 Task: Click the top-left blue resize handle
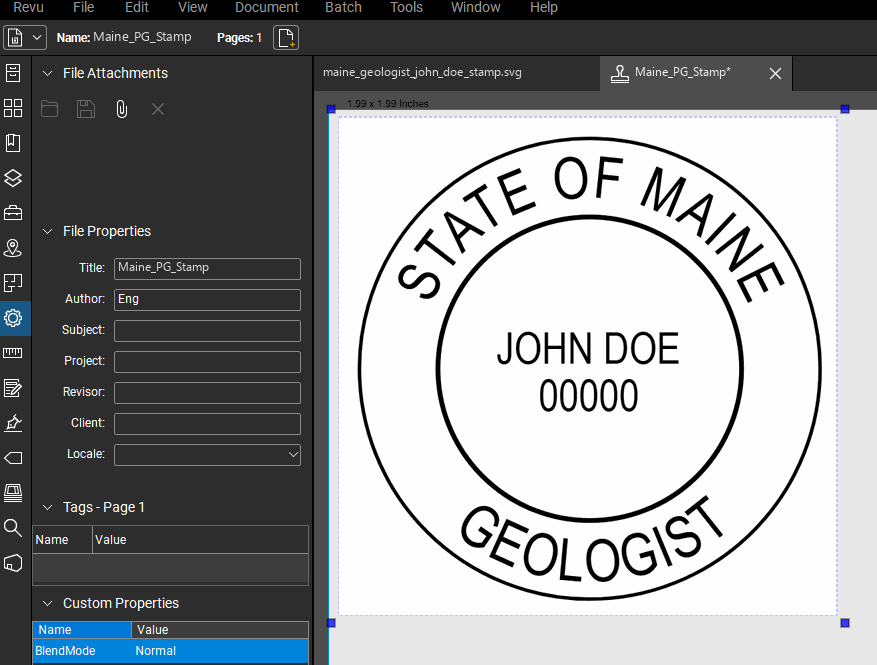pos(331,109)
